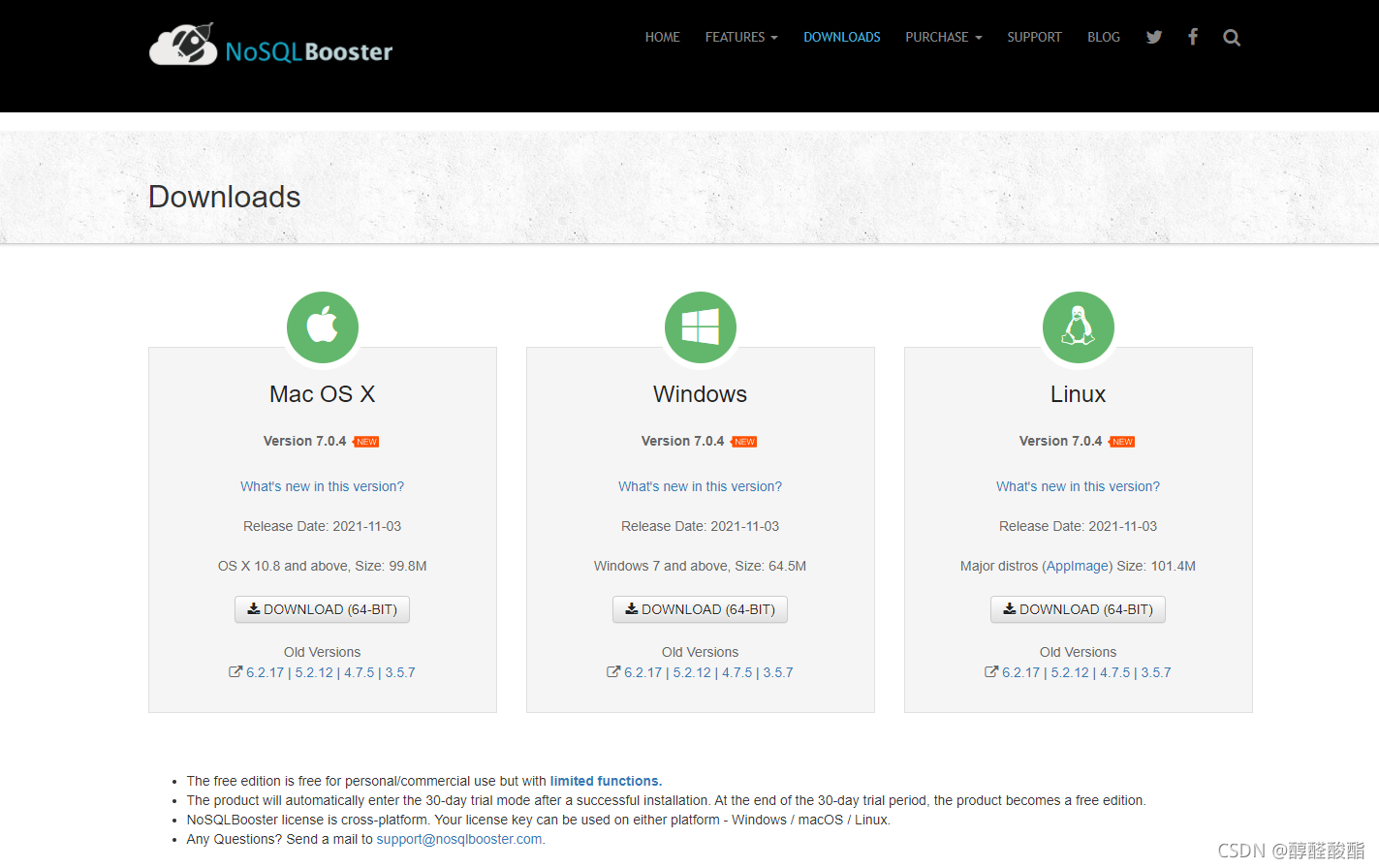Screen dimensions: 1379x868
Task: Click Version 7.0.4 text in Windows card
Action: tap(683, 441)
